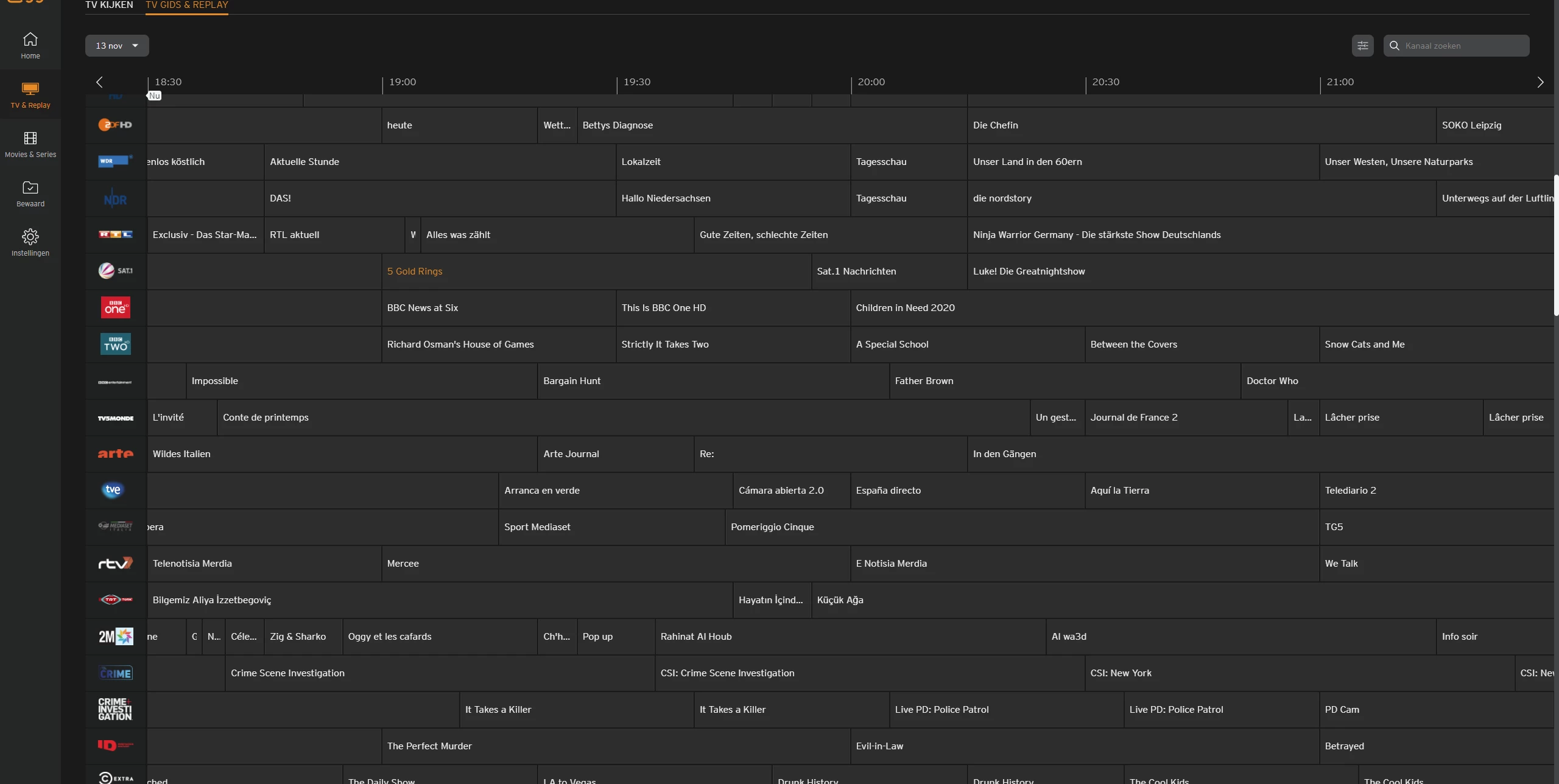Switch to the TV KIJKEN tab
The width and height of the screenshot is (1559, 784).
(109, 5)
